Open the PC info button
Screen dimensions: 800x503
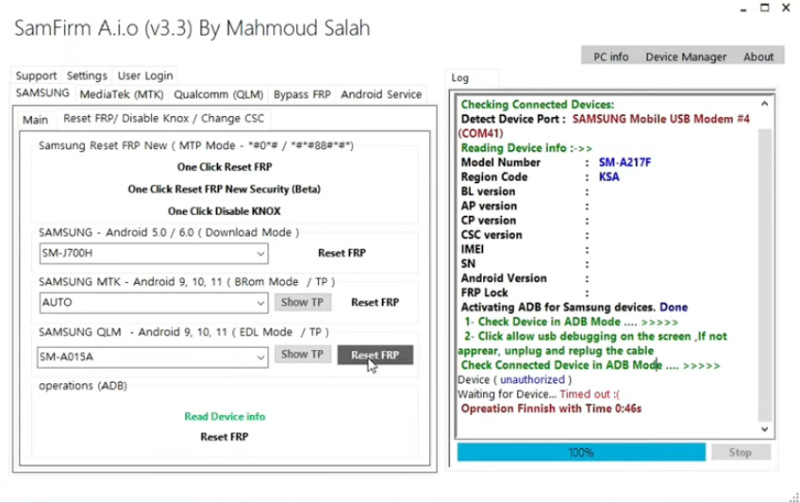(x=610, y=57)
